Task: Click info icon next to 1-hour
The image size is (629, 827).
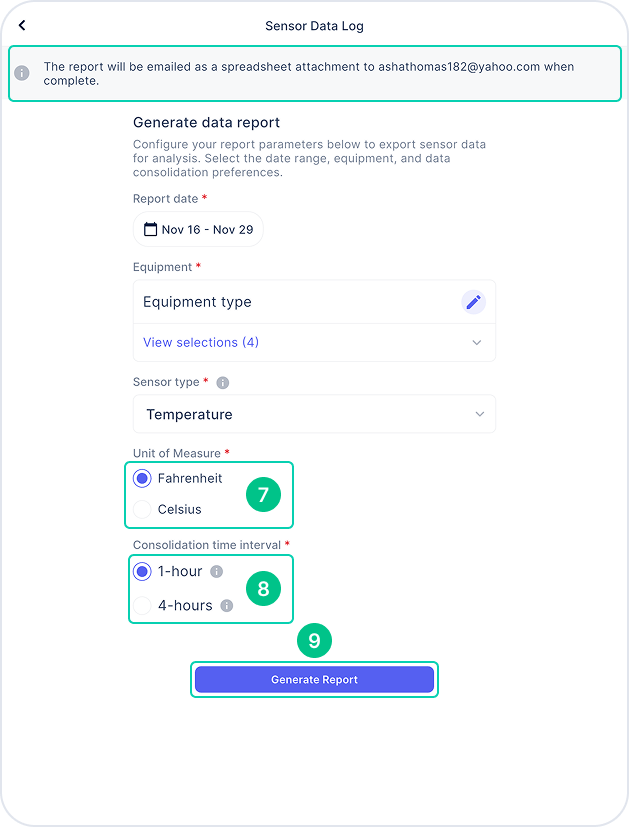Action: tap(217, 572)
